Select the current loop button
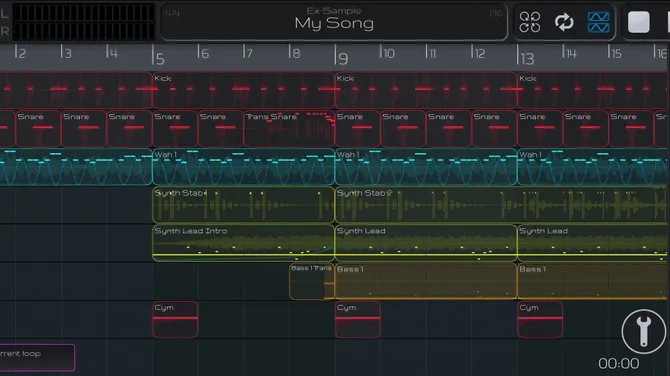The width and height of the screenshot is (670, 376). tap(37, 357)
